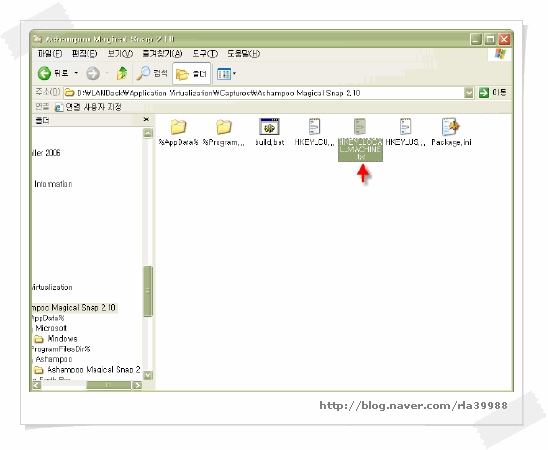Select the Ashampoo folder in tree

(x=53, y=359)
